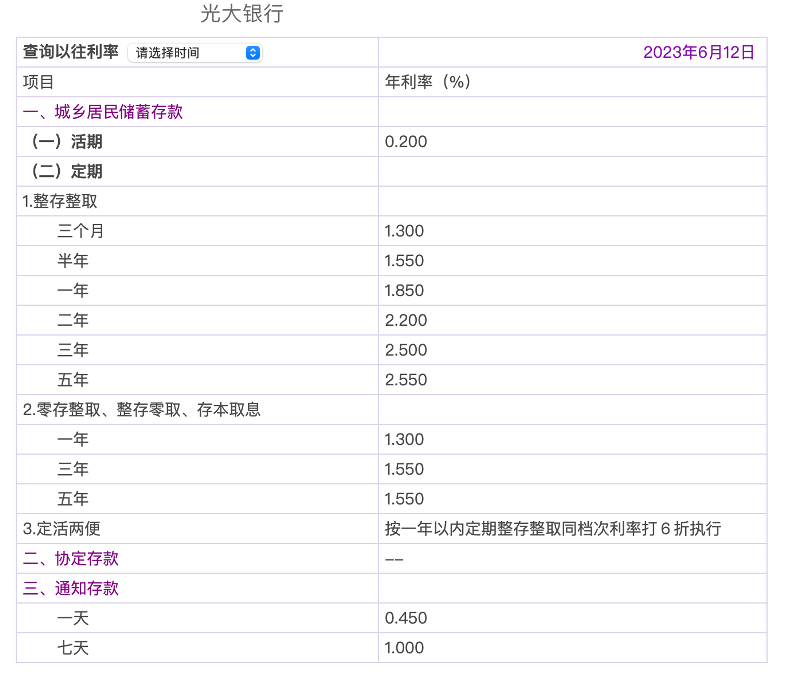Select the 年利率(%) column header
This screenshot has width=785, height=685.
pos(428,82)
